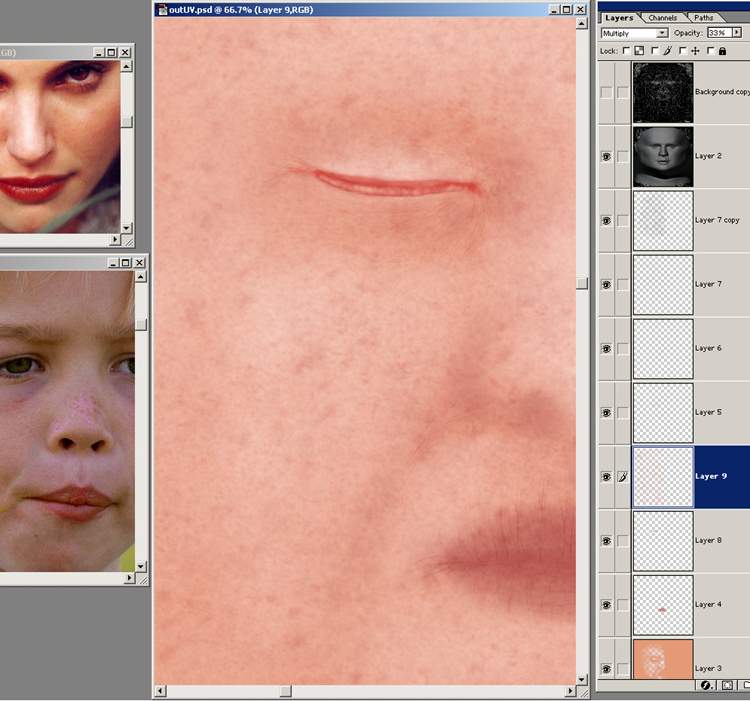Select the Layer 7 copy layer
Image resolution: width=750 pixels, height=701 pixels.
(720, 220)
